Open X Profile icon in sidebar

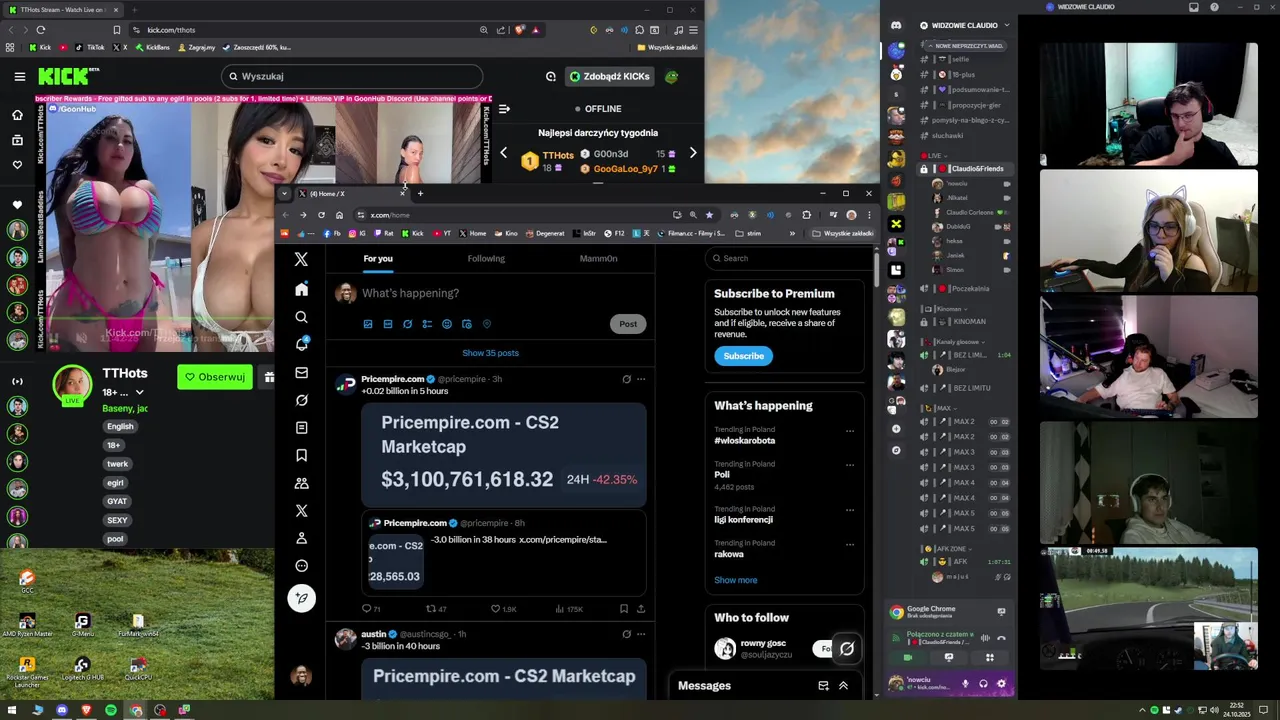301,538
